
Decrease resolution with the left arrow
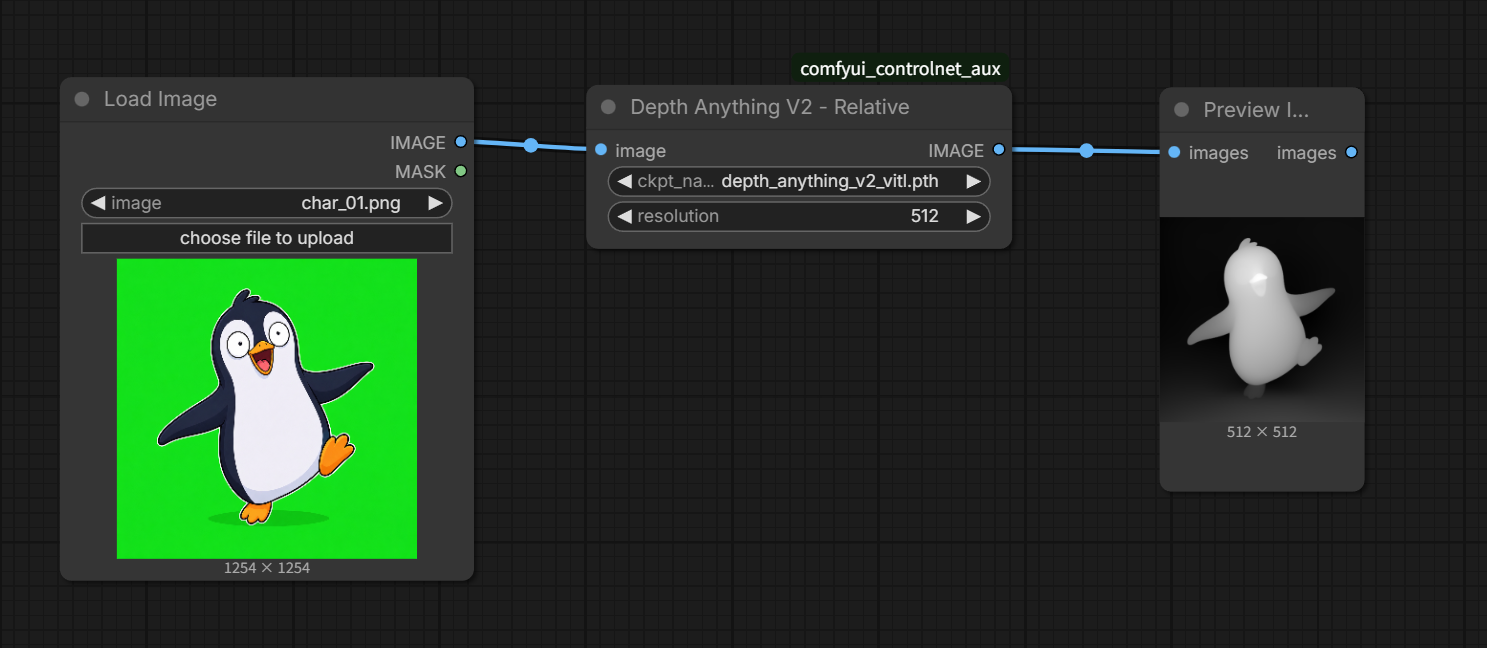(624, 216)
